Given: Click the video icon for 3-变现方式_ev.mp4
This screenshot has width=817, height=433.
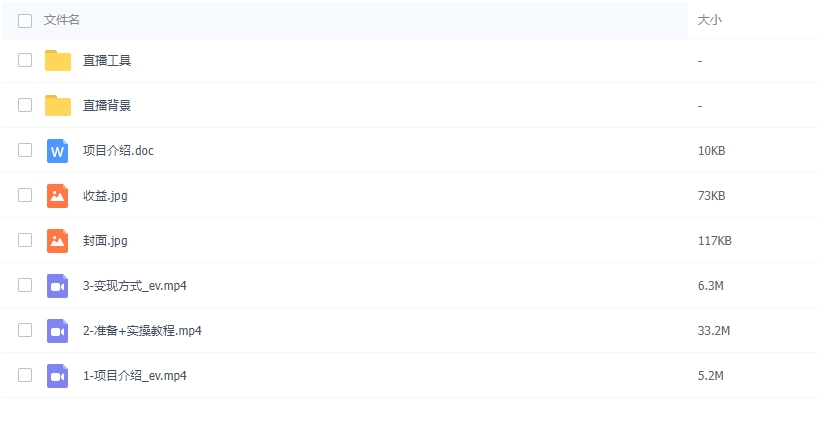Looking at the screenshot, I should [x=57, y=286].
